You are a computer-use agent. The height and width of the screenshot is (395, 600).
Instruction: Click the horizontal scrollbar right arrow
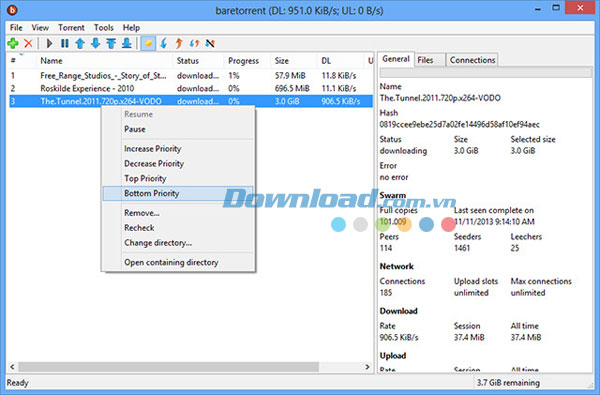367,367
